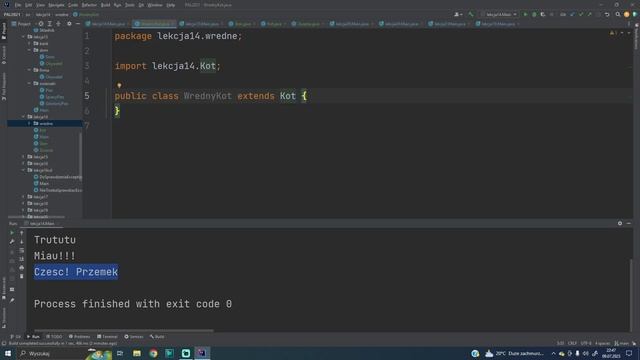The height and width of the screenshot is (360, 640).
Task: Click the Undo/rollback arrow in top toolbar
Action: click(607, 14)
